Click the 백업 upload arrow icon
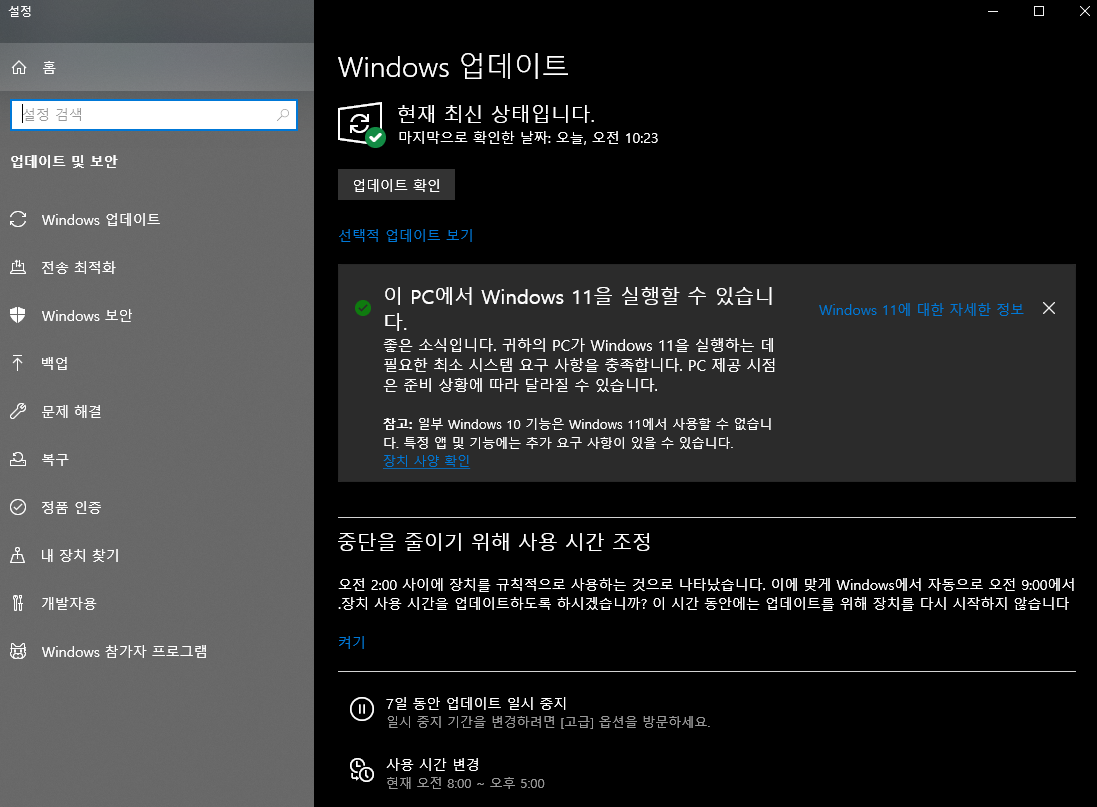This screenshot has width=1097, height=807. (18, 363)
